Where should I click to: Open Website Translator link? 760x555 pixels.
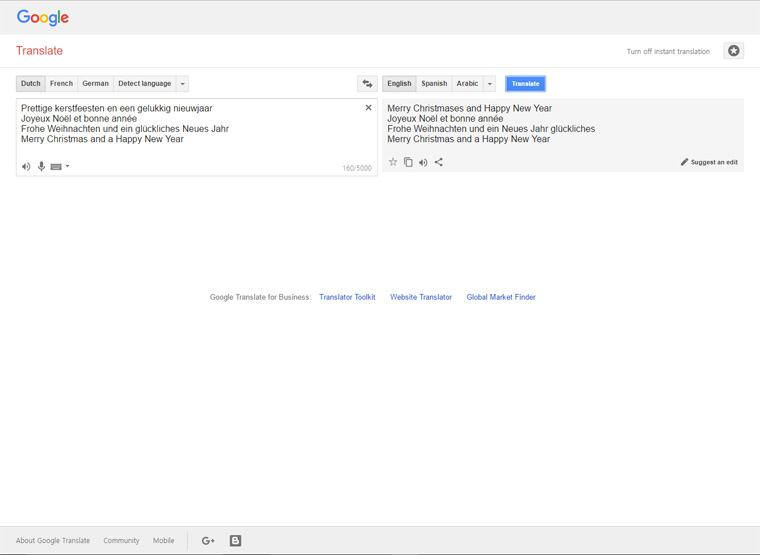pyautogui.click(x=421, y=297)
